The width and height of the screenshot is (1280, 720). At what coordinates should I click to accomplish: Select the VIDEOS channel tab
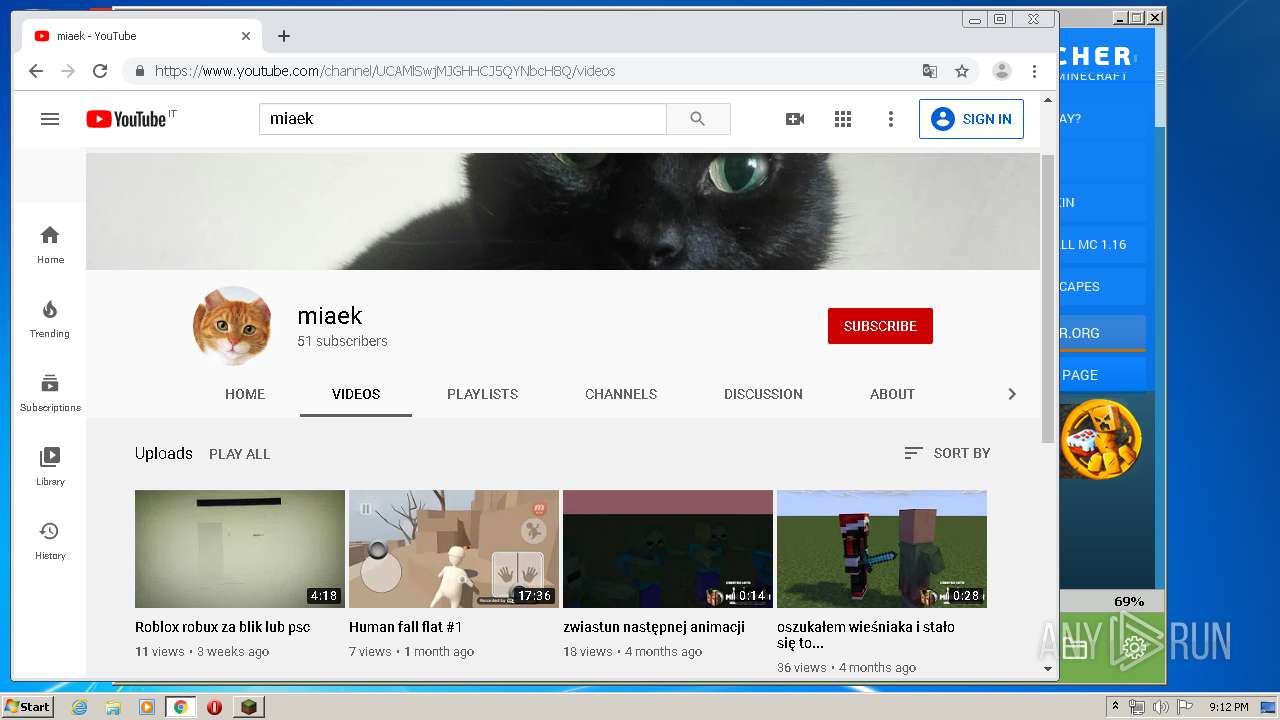coord(356,394)
